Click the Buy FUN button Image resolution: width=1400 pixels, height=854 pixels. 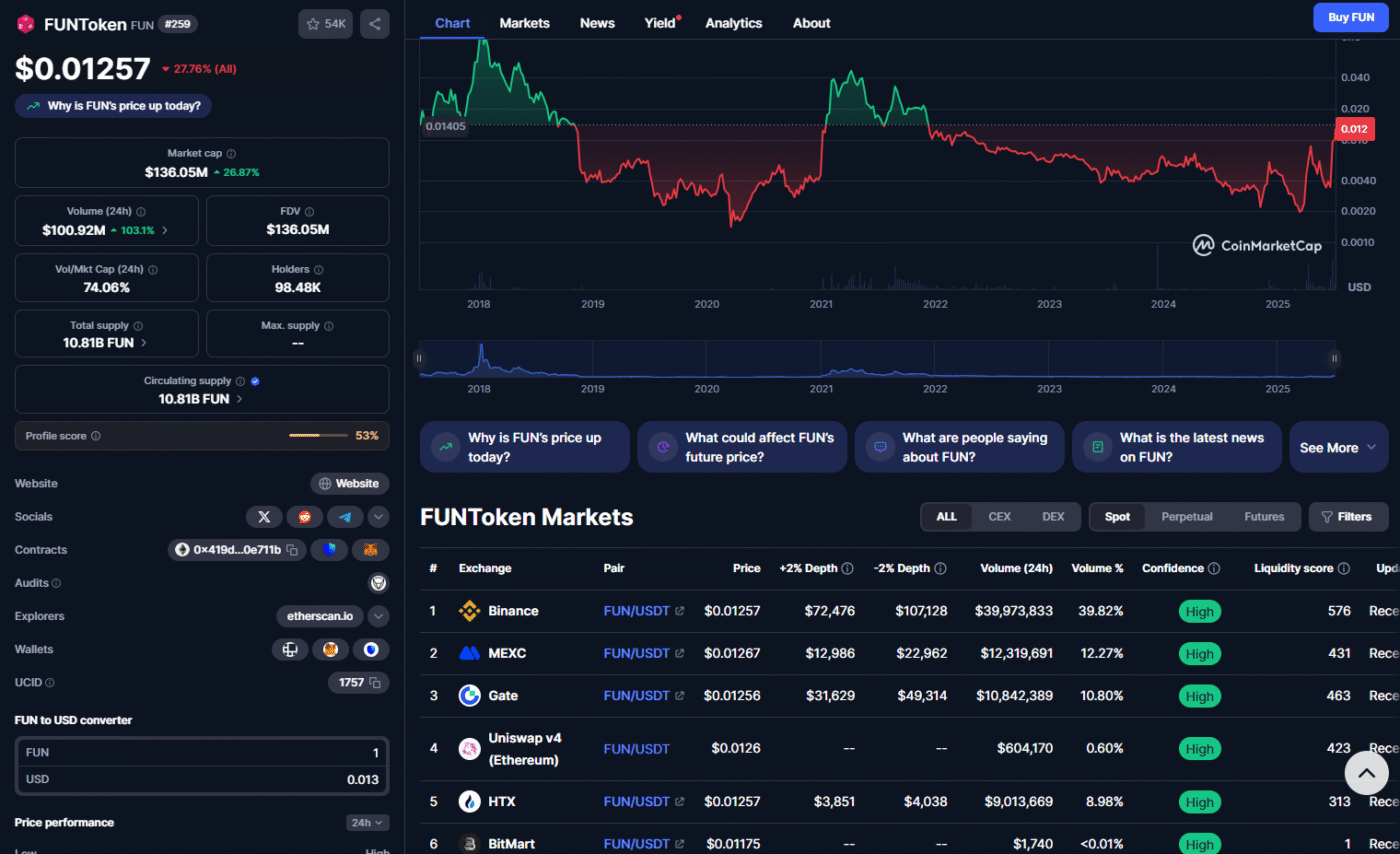coord(1351,17)
